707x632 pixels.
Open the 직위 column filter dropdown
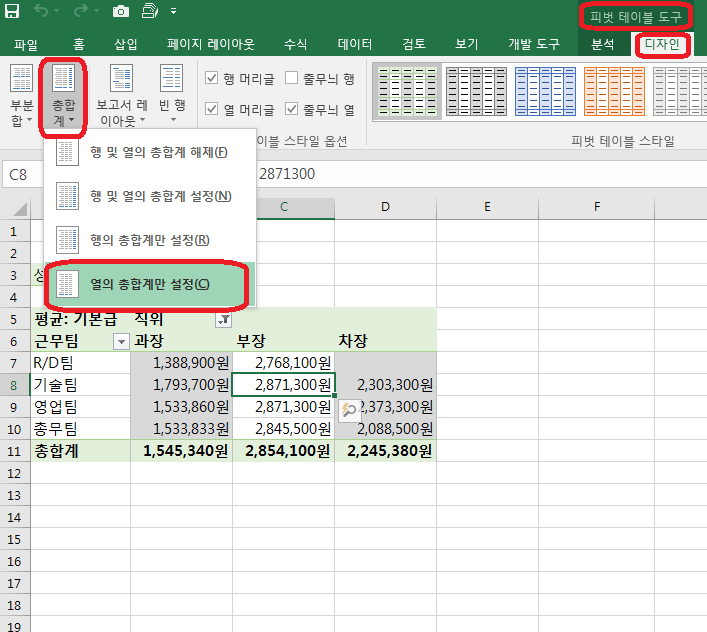(223, 319)
